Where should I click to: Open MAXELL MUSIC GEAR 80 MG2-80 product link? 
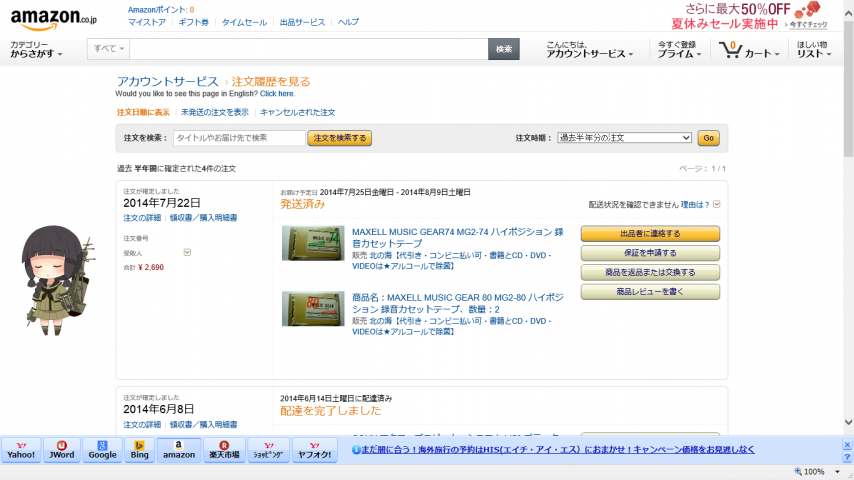coord(458,303)
